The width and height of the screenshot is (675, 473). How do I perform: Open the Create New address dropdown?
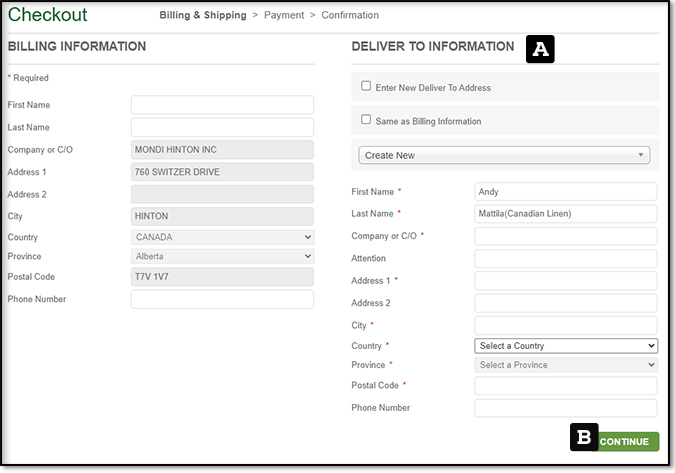(504, 155)
